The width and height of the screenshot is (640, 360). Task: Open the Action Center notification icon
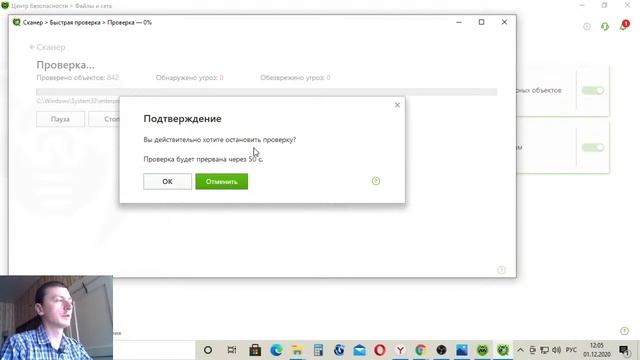tap(624, 350)
